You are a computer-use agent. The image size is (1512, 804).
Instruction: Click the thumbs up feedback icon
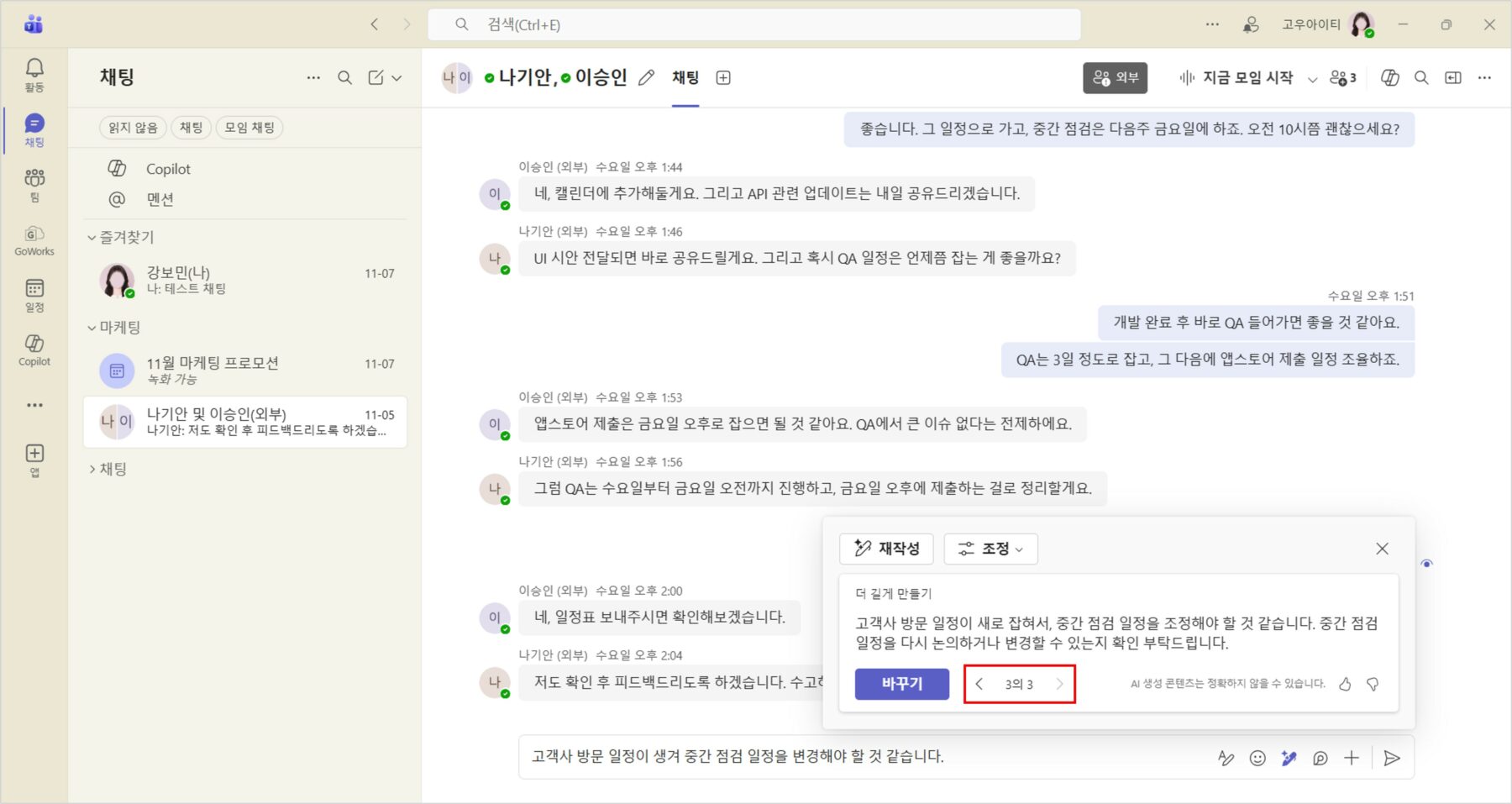(1345, 684)
